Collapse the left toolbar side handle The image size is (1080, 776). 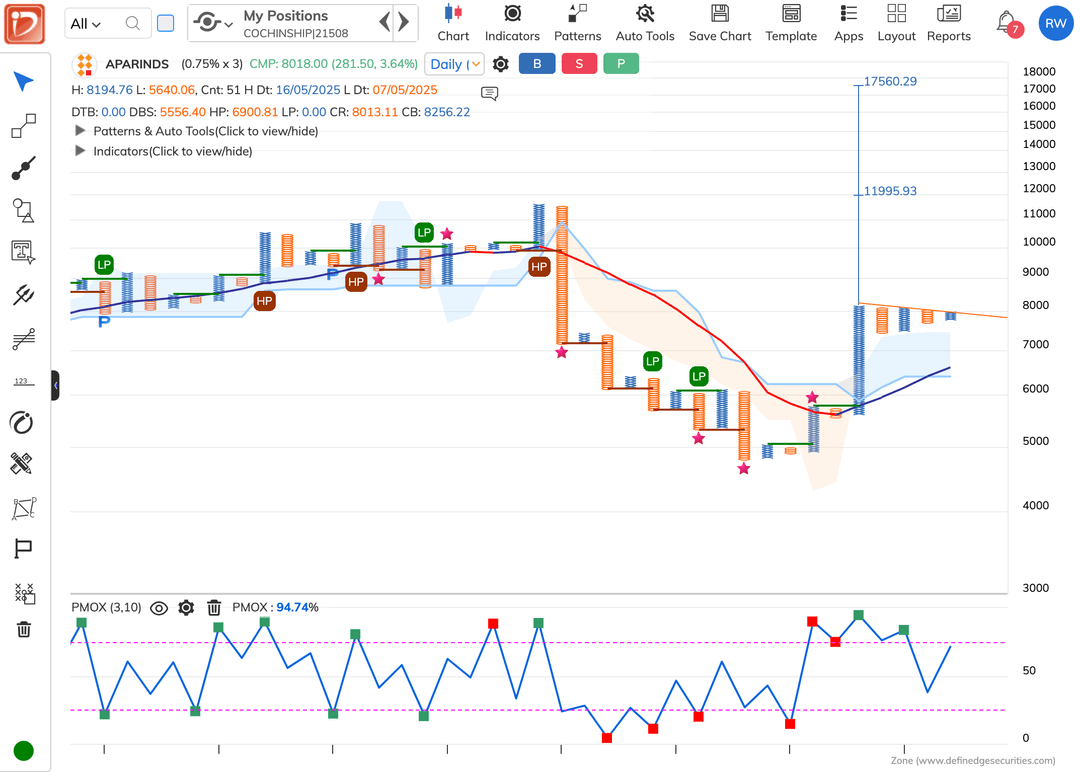(55, 386)
